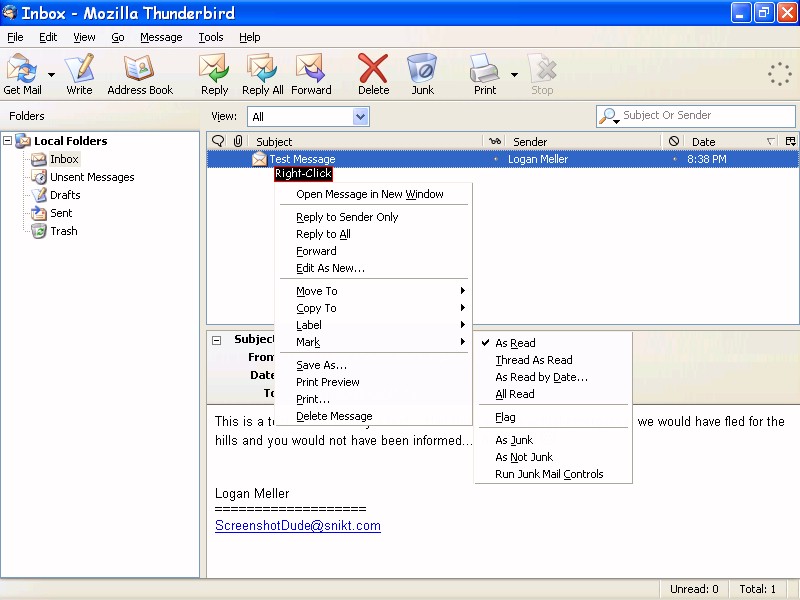Viewport: 800px width, 600px height.
Task: Select the Unsent Messages folder icon
Action: [39, 177]
